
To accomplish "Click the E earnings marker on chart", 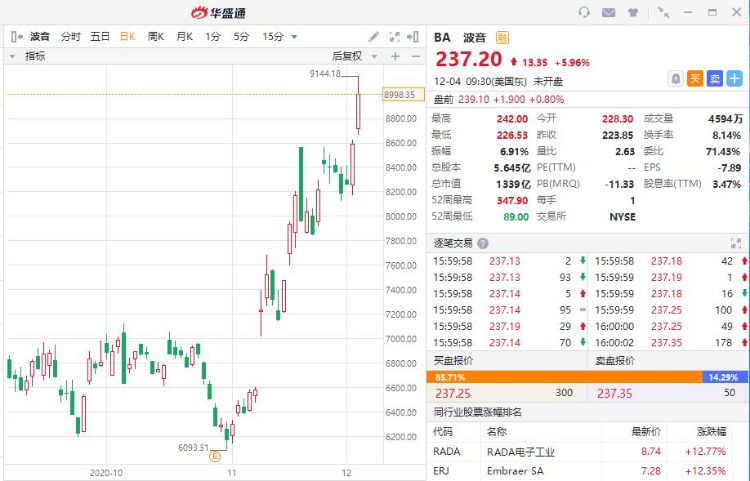I will tap(215, 457).
